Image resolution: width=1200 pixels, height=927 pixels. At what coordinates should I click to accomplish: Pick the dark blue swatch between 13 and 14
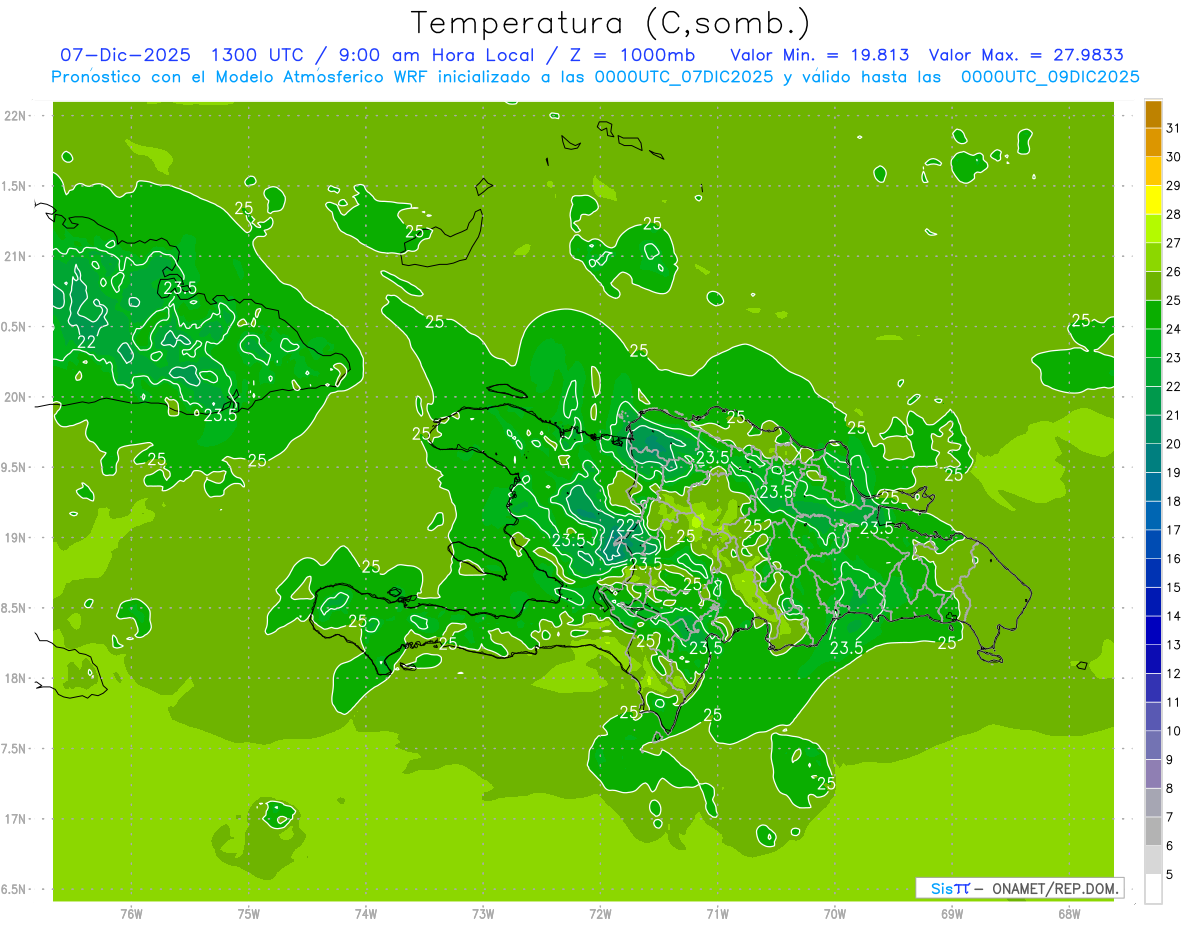tap(1153, 630)
